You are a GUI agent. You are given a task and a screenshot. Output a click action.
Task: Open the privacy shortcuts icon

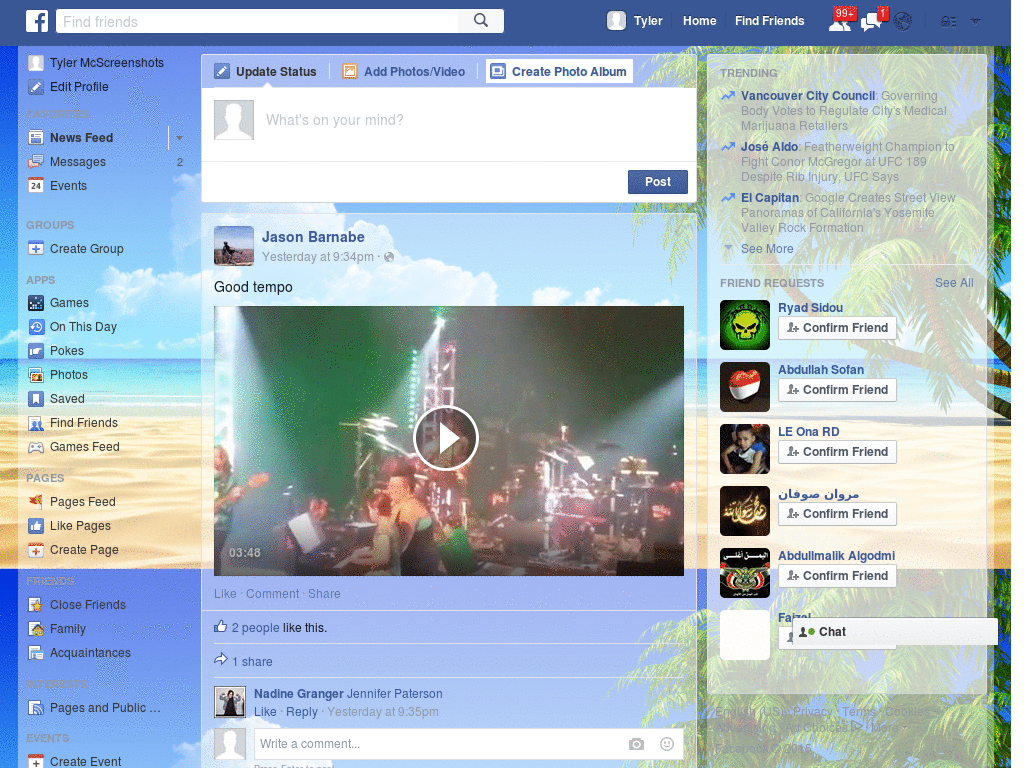pos(948,22)
